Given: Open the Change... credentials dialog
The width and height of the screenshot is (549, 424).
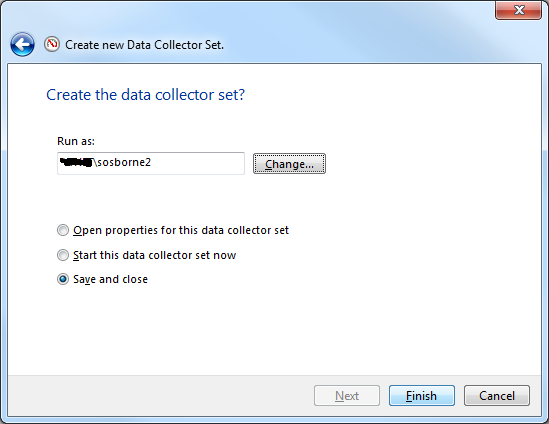Looking at the screenshot, I should [289, 164].
